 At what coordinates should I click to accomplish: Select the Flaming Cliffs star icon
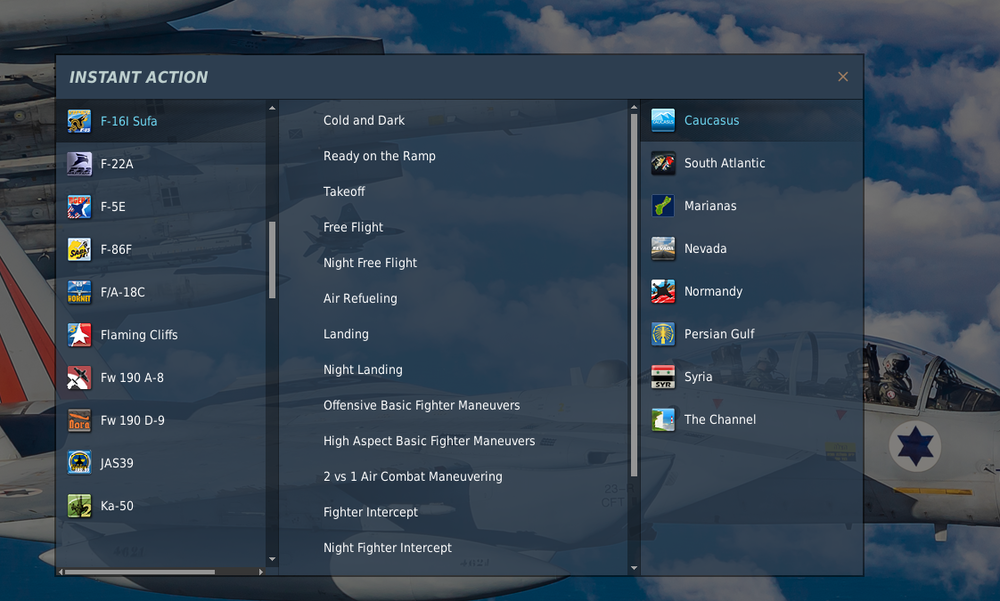79,335
